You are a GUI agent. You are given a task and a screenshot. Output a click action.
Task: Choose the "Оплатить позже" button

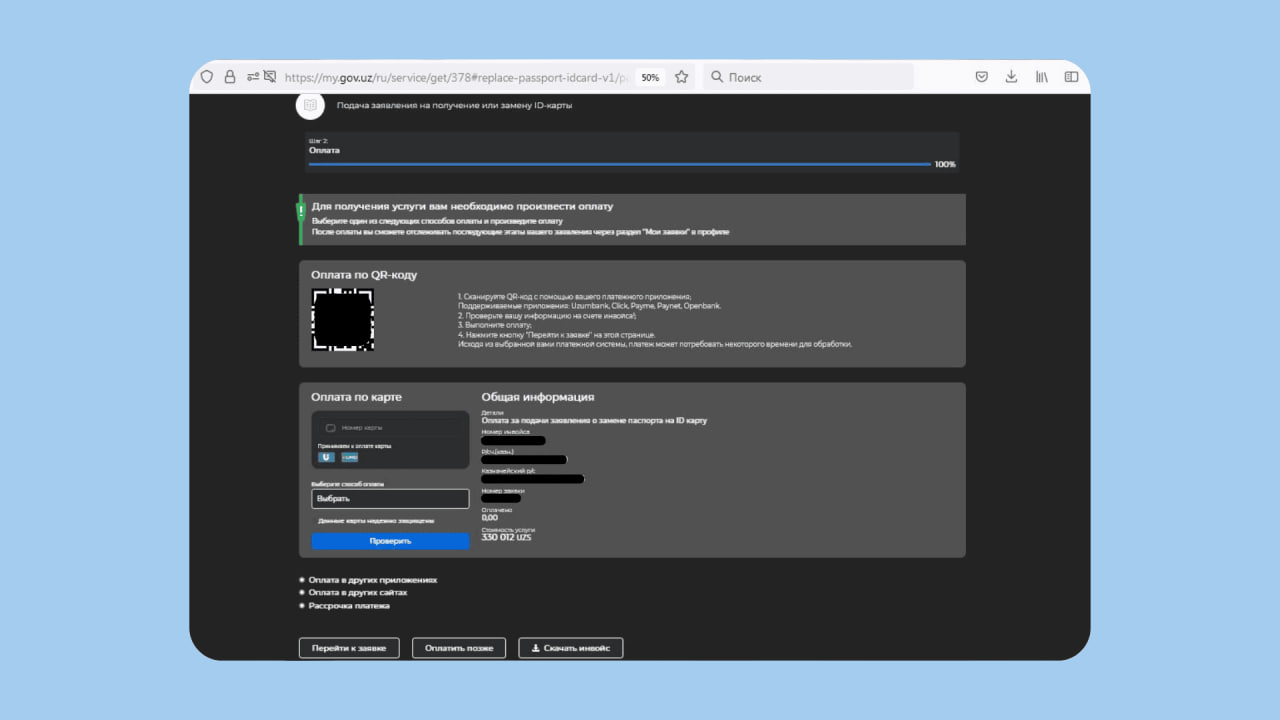(x=459, y=648)
